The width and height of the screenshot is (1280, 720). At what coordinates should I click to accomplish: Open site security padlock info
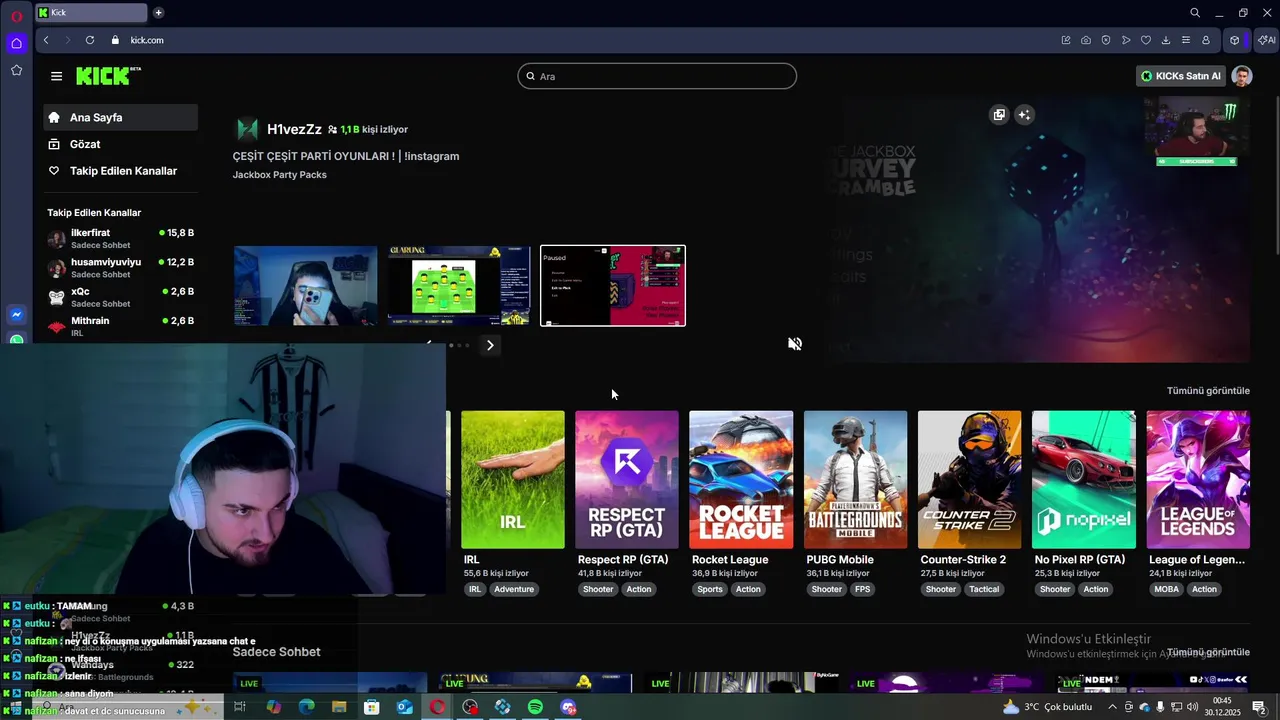click(115, 40)
